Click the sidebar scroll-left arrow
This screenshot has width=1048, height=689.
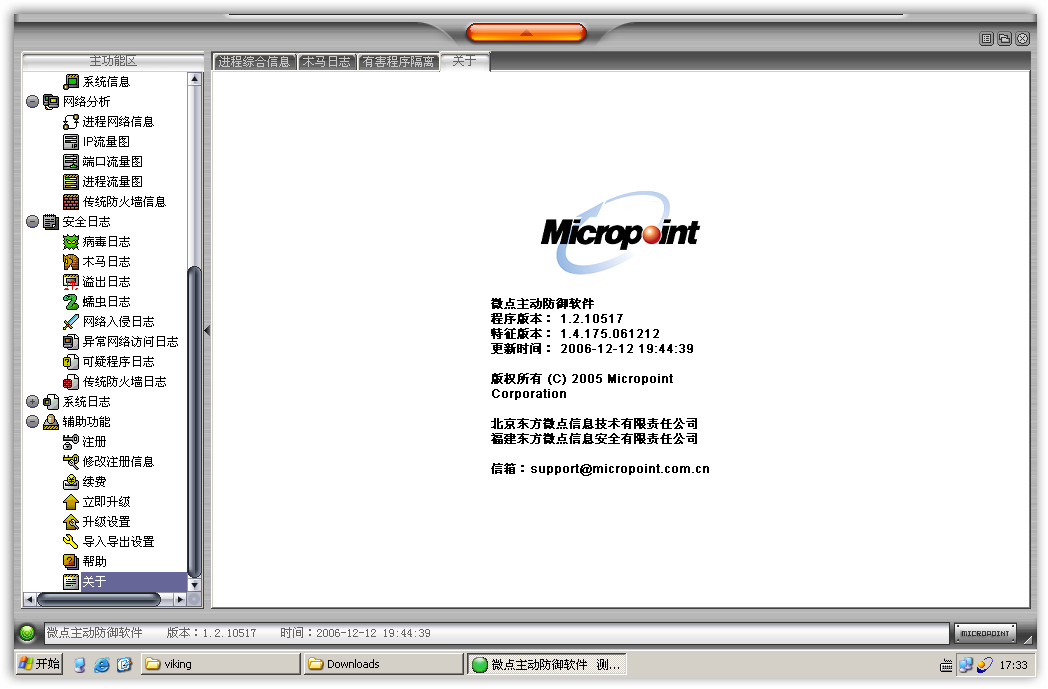pyautogui.click(x=29, y=599)
